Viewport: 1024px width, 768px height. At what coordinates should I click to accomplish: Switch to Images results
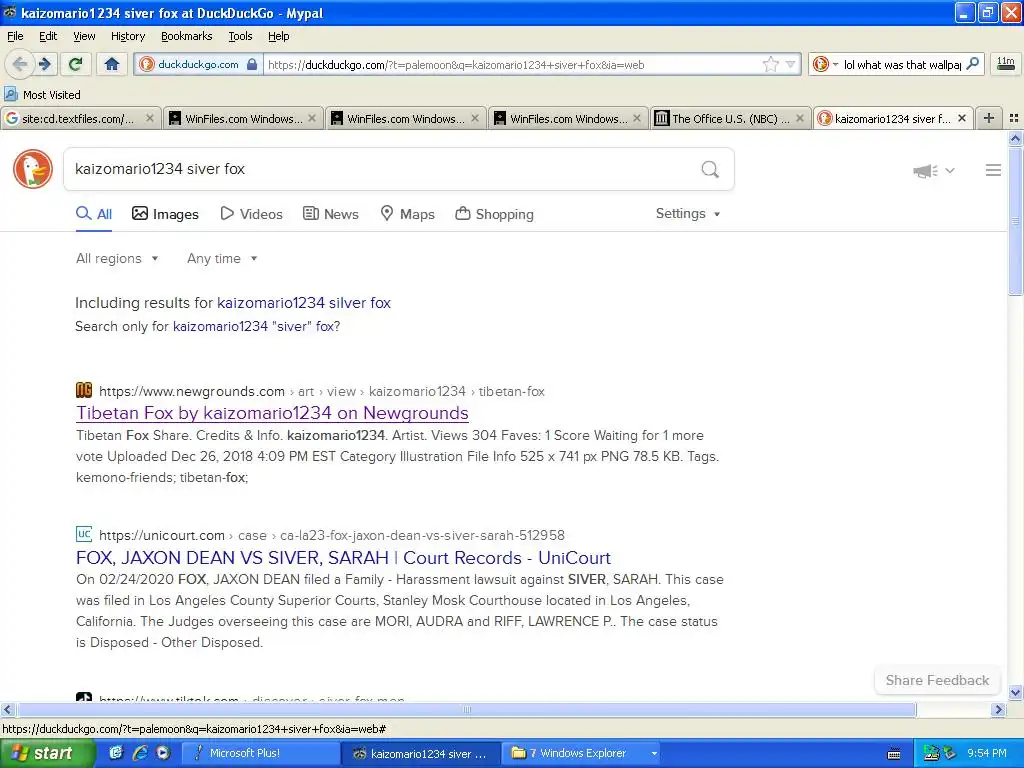point(165,214)
